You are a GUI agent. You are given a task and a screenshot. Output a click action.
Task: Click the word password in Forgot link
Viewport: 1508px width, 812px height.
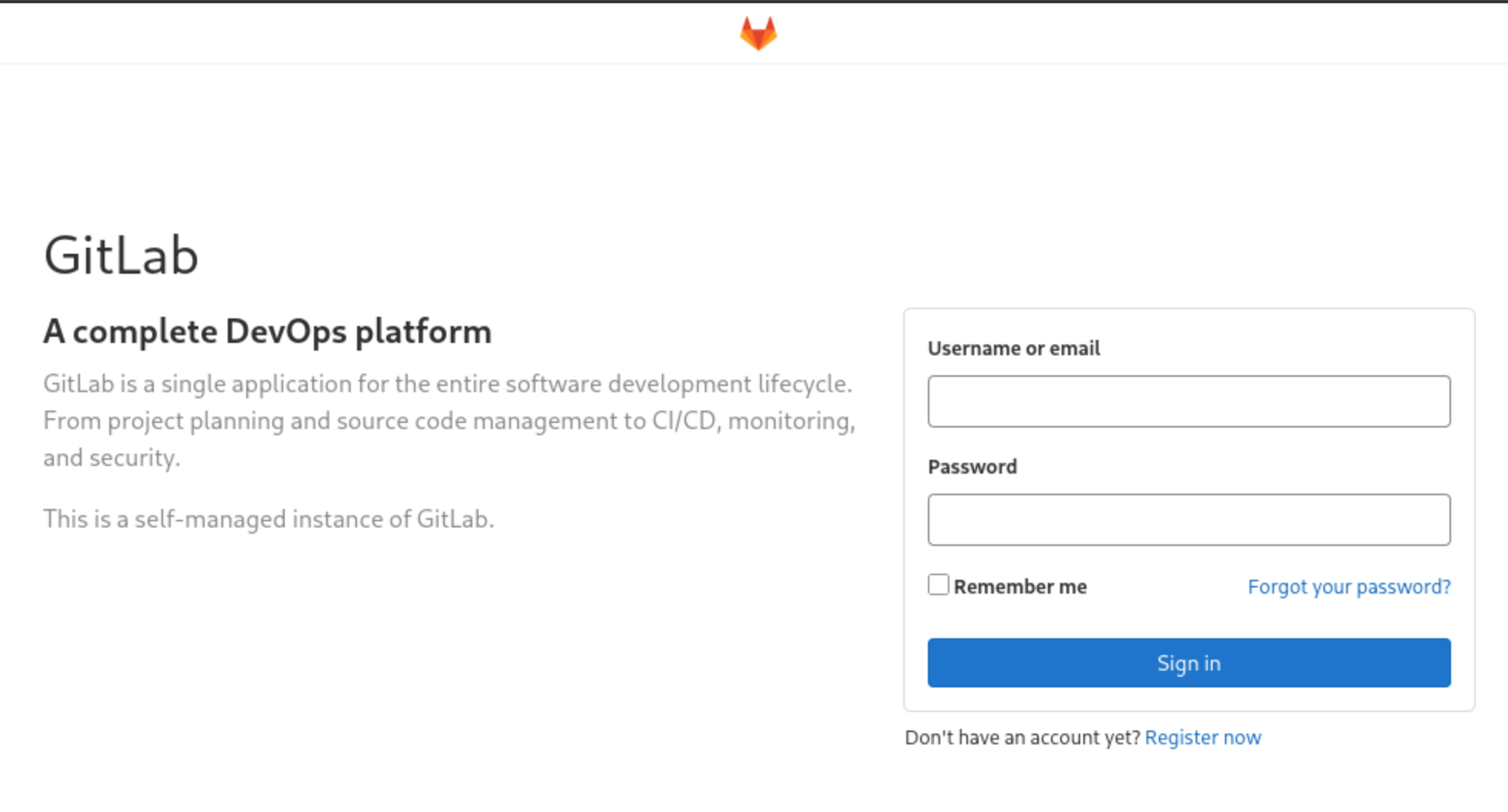tap(1408, 587)
